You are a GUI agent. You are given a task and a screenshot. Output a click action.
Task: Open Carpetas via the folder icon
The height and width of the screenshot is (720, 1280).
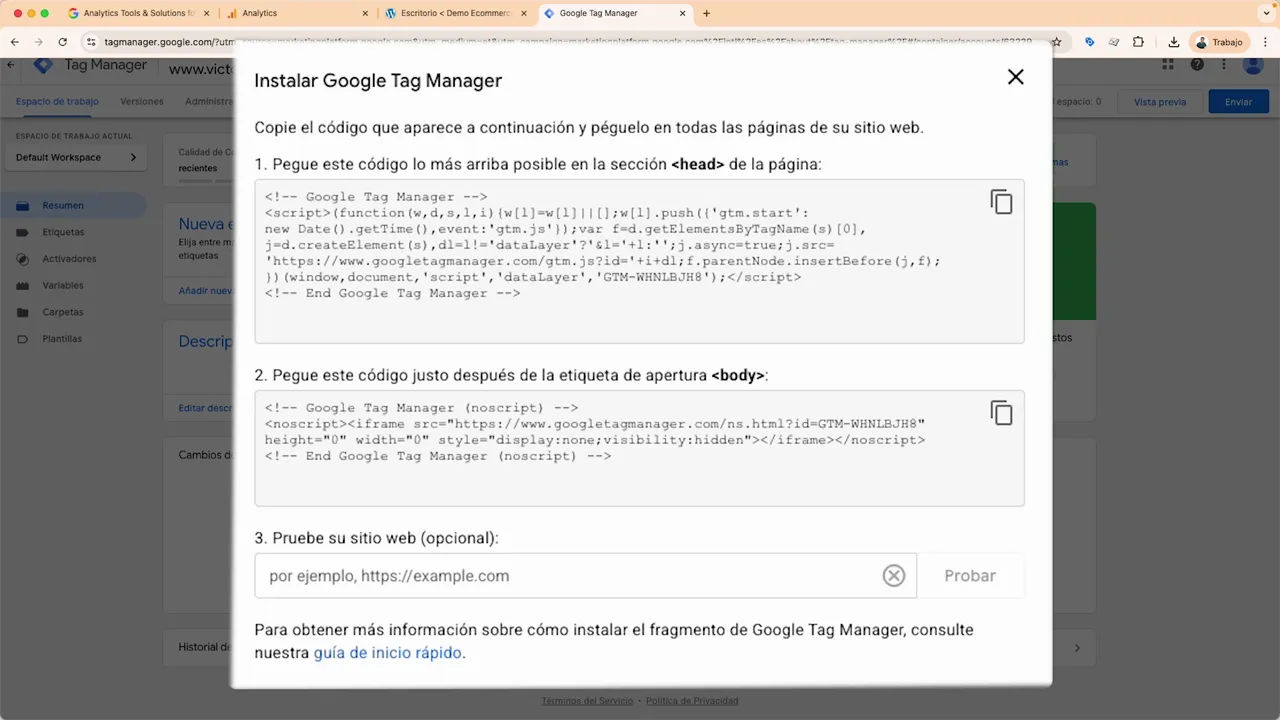coord(22,311)
